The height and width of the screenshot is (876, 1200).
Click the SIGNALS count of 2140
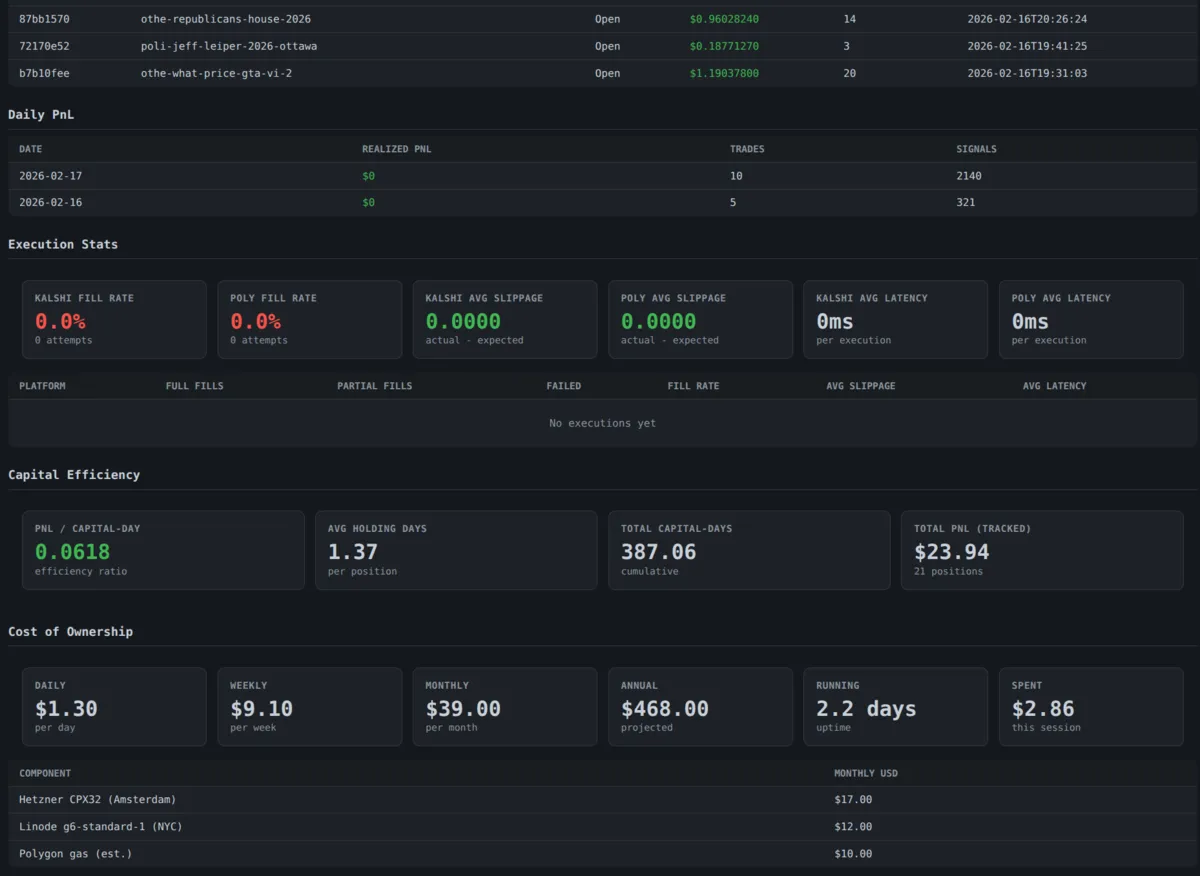(967, 175)
